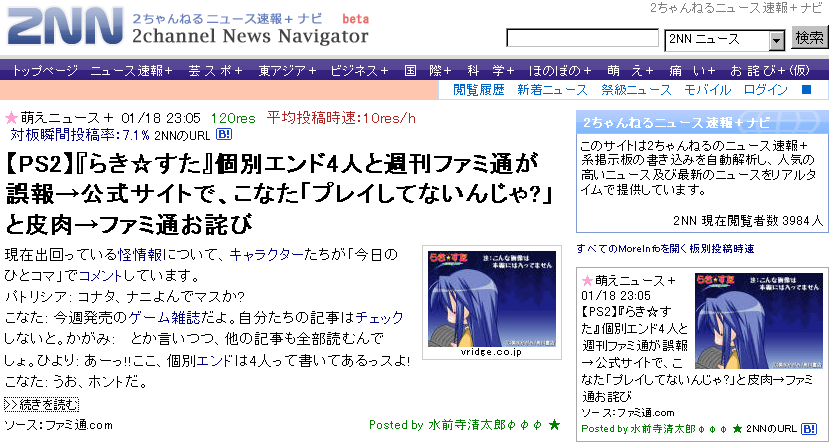Click the ログイン link
The width and height of the screenshot is (829, 442).
[x=766, y=90]
